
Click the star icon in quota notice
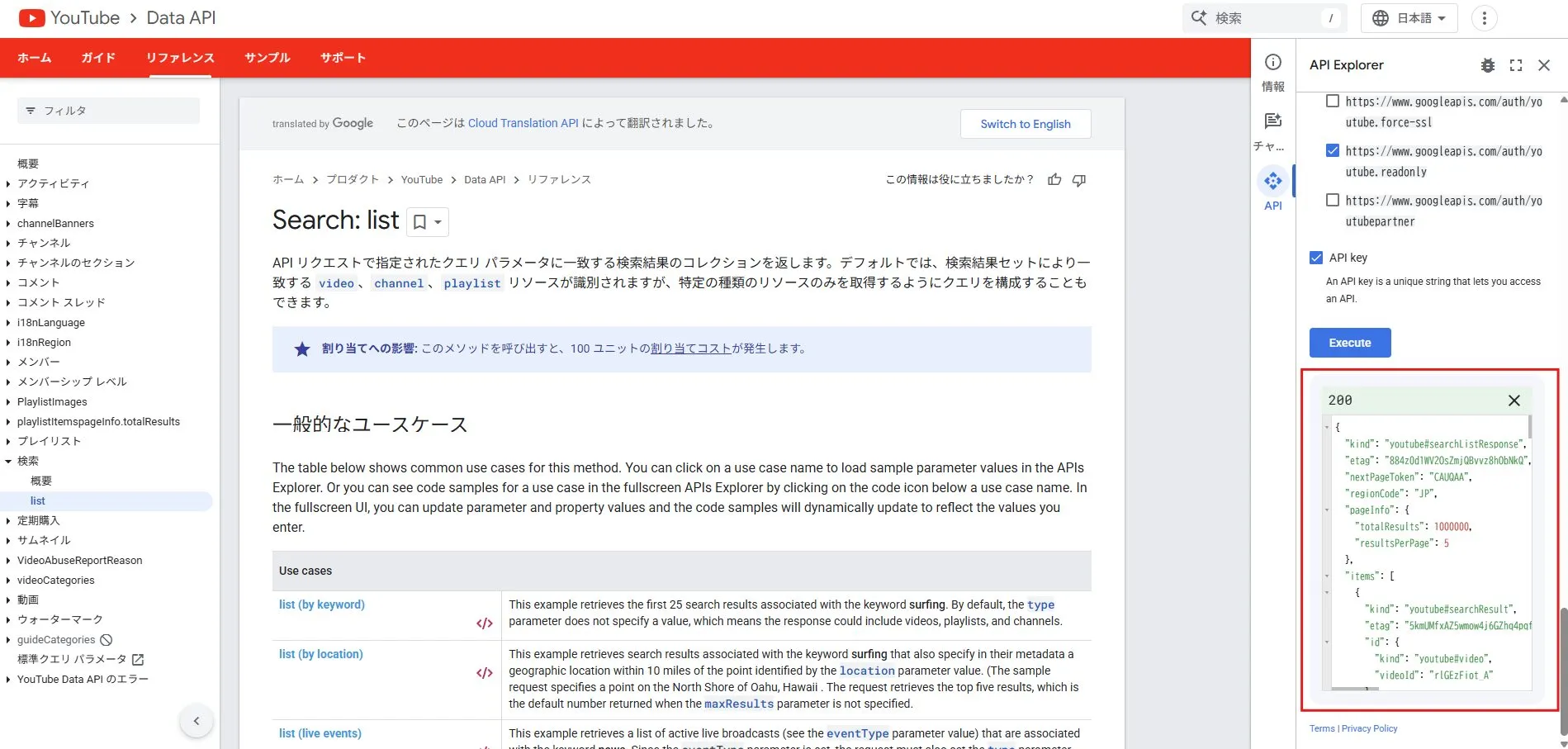pos(302,349)
